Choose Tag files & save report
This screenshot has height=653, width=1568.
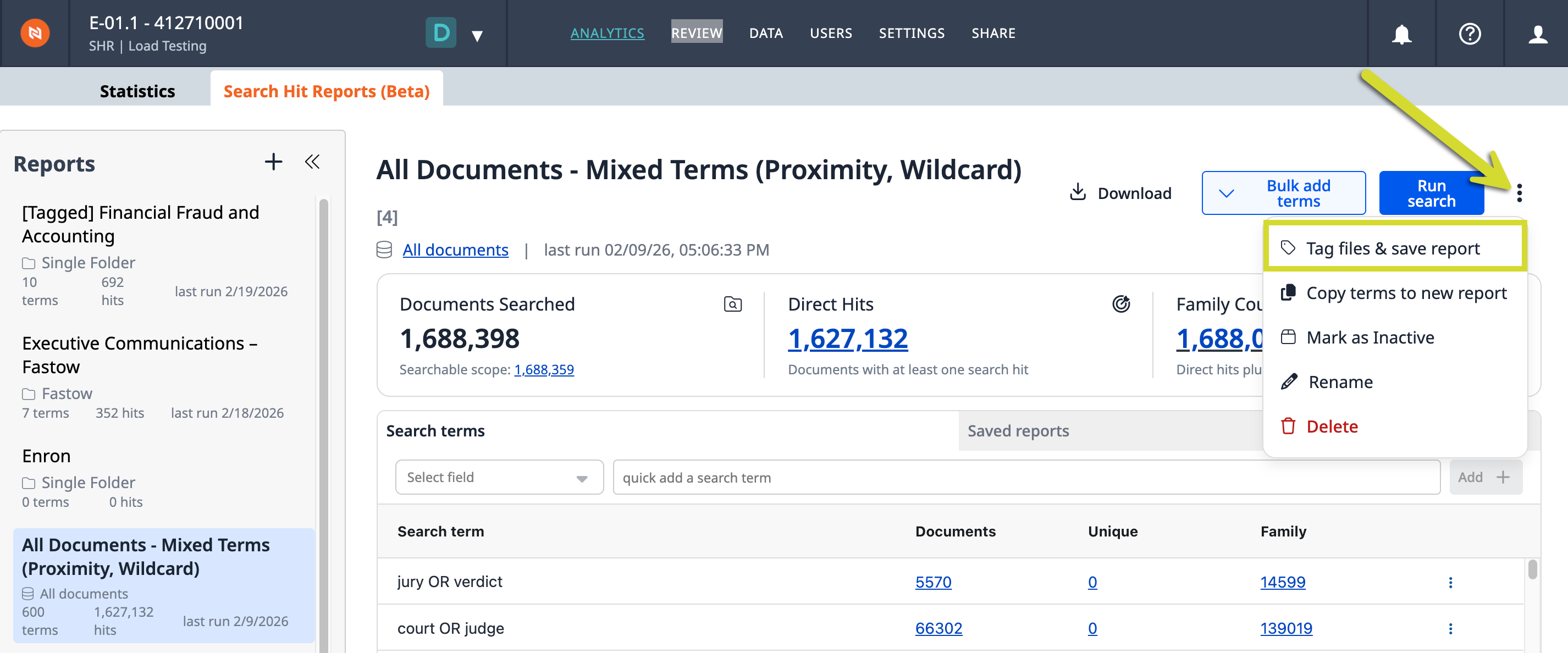[1394, 248]
